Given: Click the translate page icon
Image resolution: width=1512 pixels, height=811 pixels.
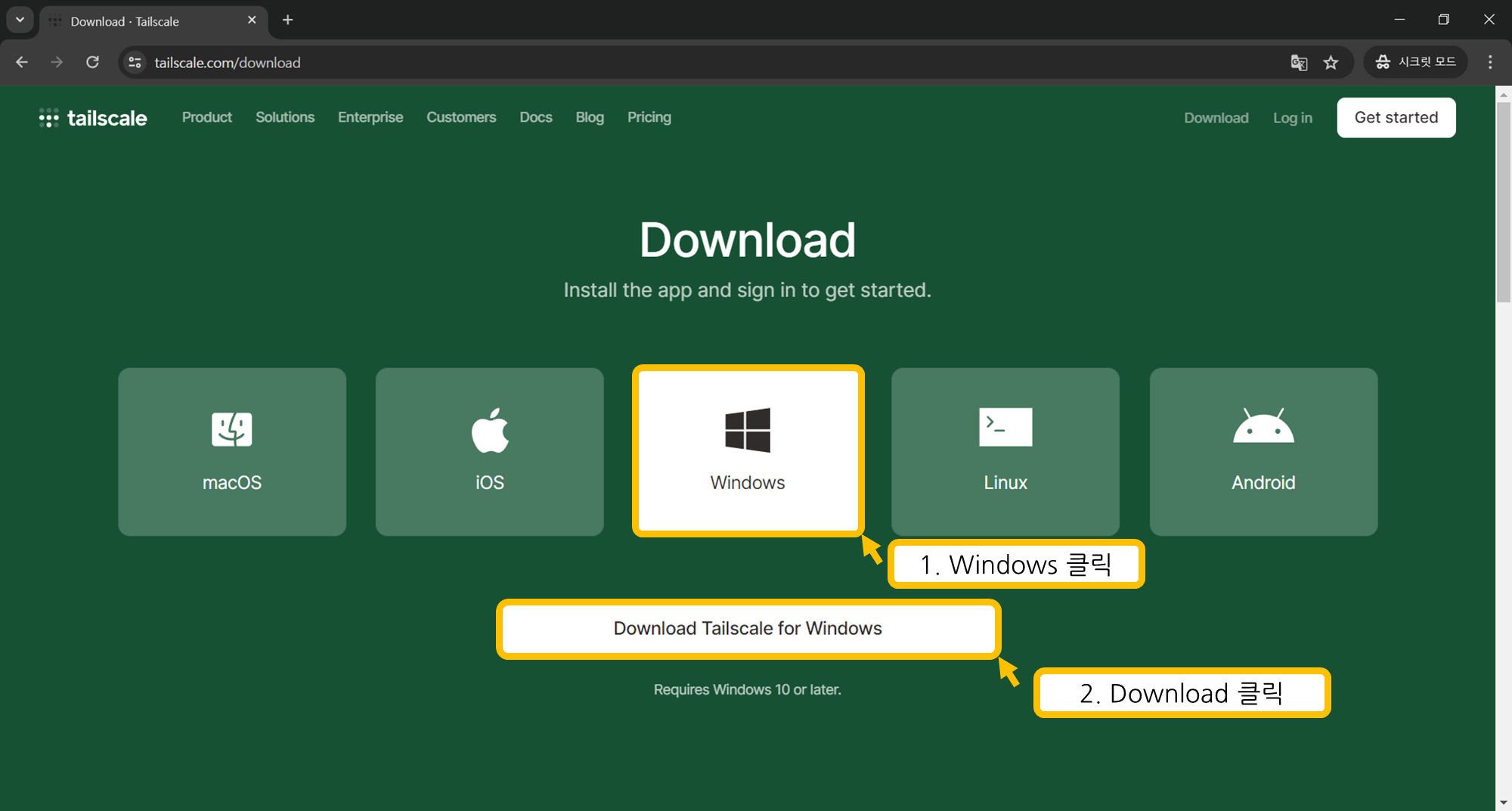Looking at the screenshot, I should tap(1299, 62).
